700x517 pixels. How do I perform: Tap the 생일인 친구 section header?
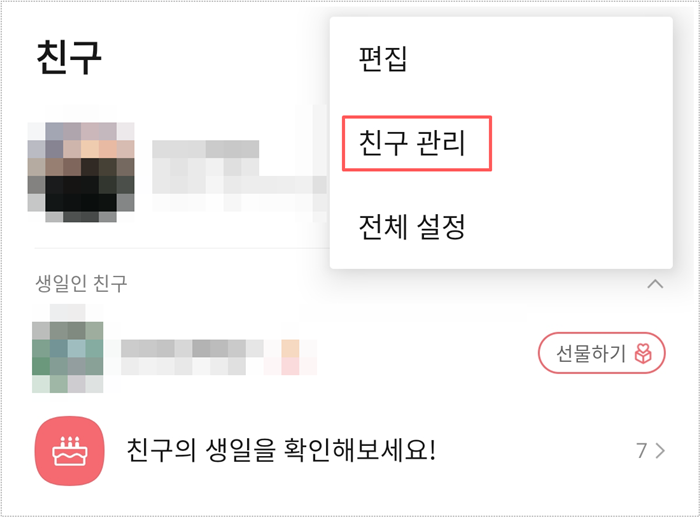tap(81, 284)
